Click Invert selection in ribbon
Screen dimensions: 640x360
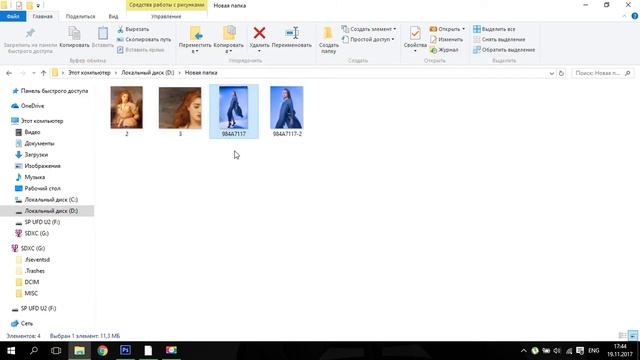click(x=504, y=50)
